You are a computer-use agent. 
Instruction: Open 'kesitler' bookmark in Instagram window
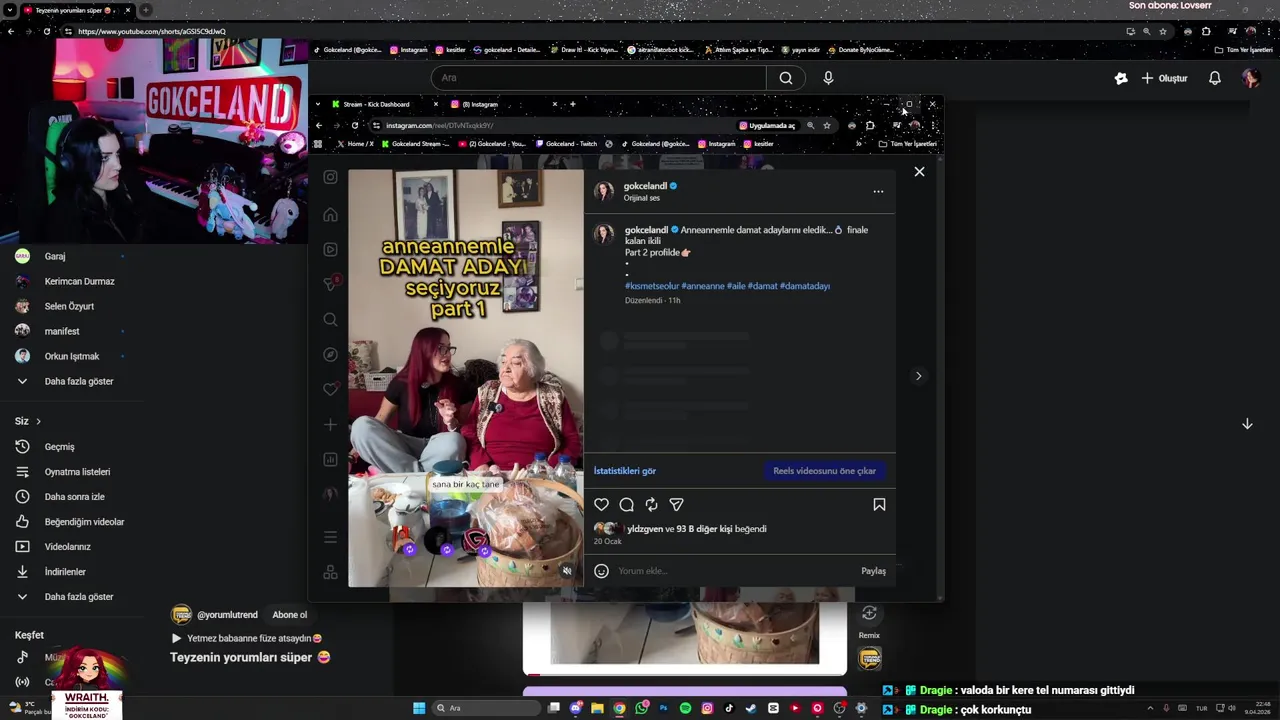pyautogui.click(x=758, y=144)
